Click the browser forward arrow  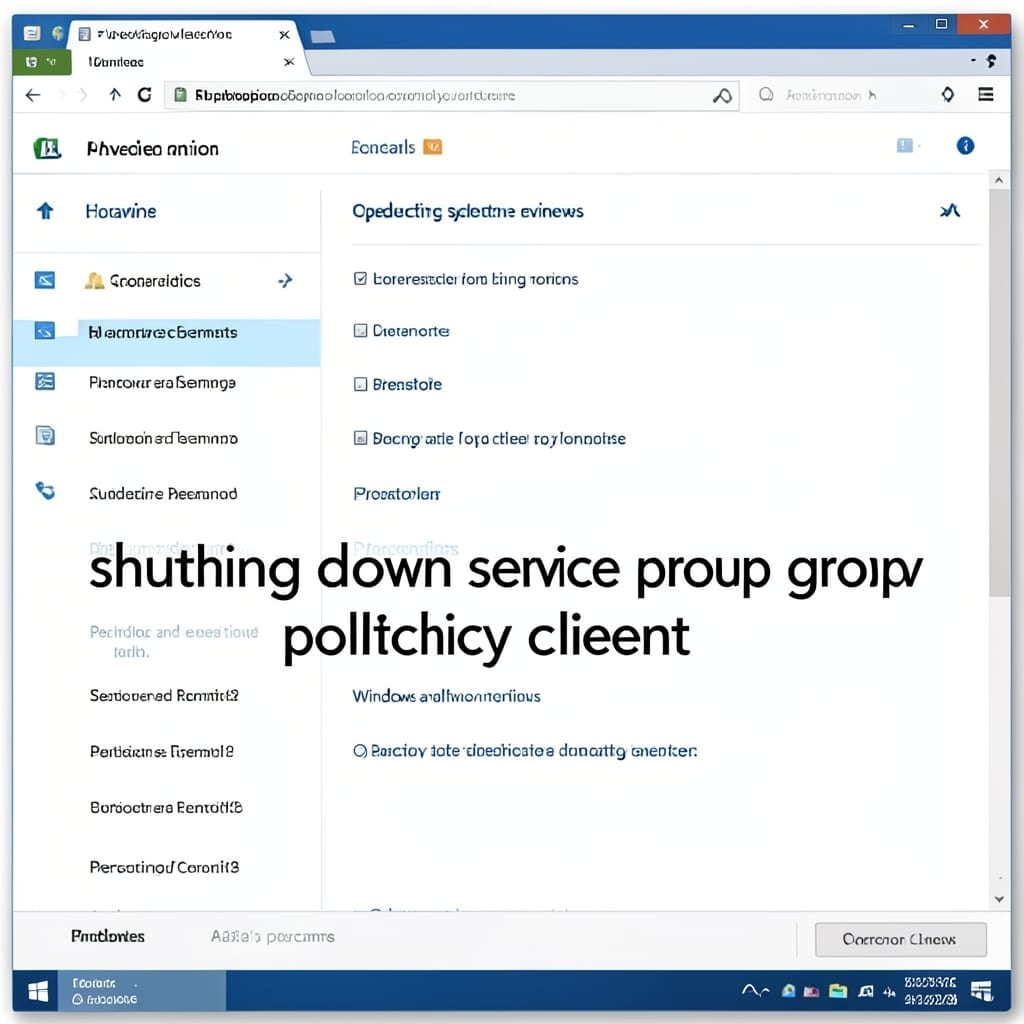tap(82, 95)
